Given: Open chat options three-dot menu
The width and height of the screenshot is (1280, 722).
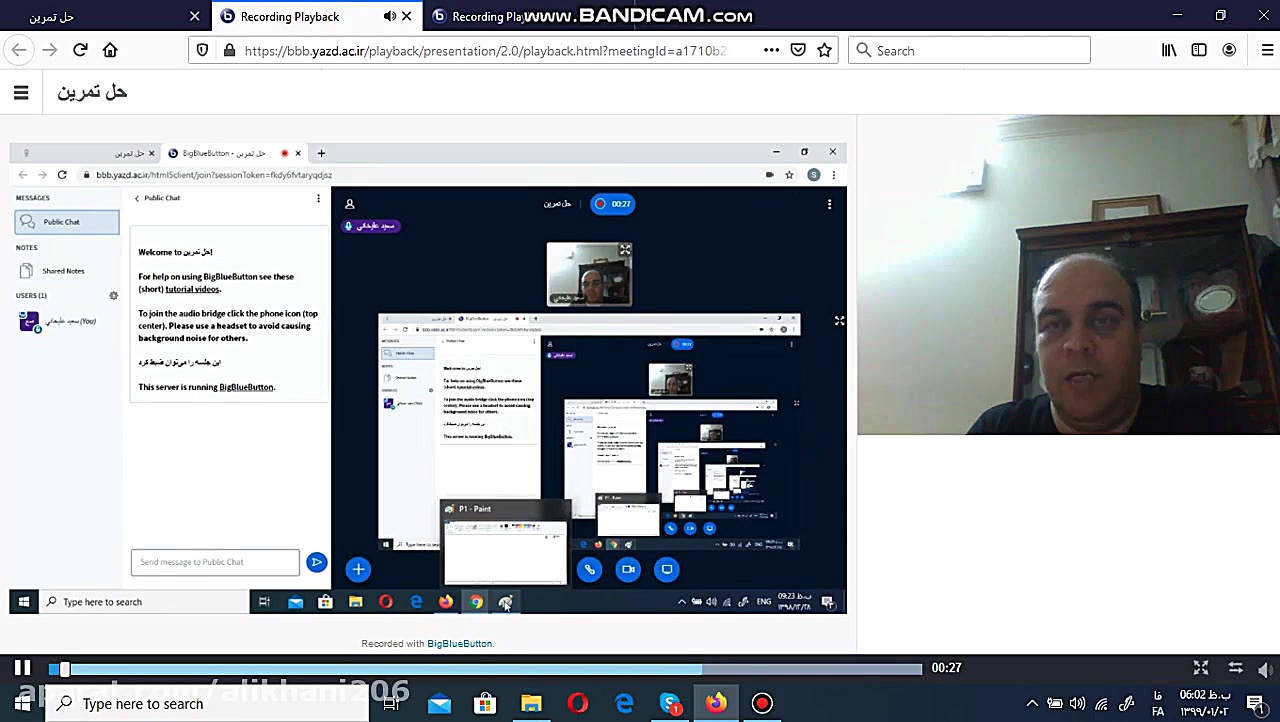Looking at the screenshot, I should pos(318,198).
